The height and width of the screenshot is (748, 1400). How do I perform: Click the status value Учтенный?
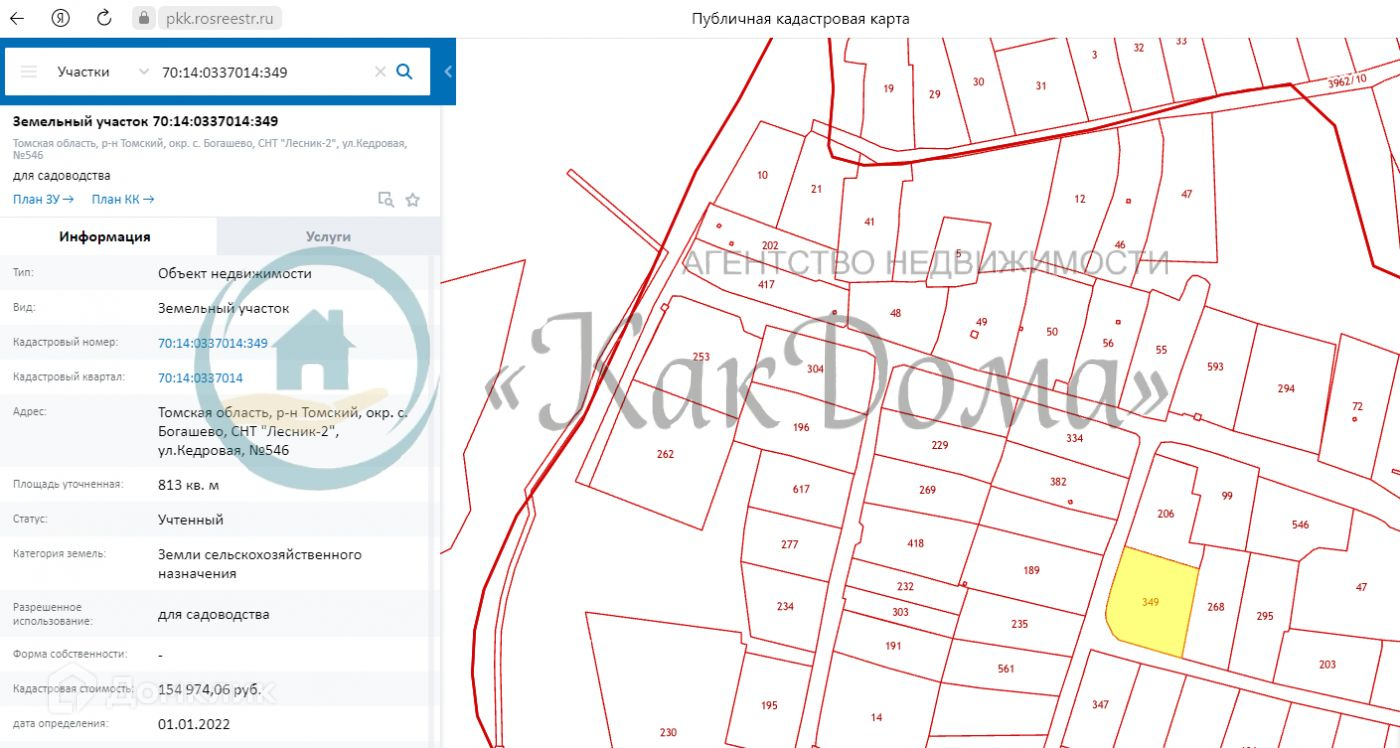click(191, 520)
